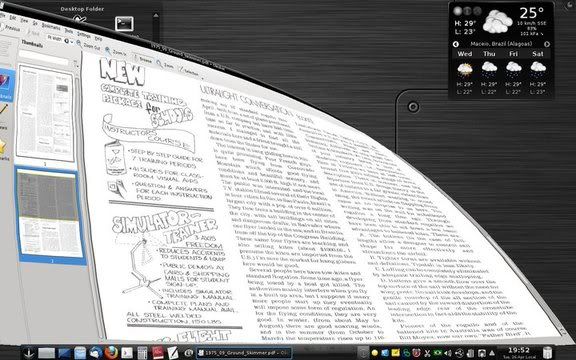Show previous location in weather widget
576x360 pixels.
[x=456, y=44]
